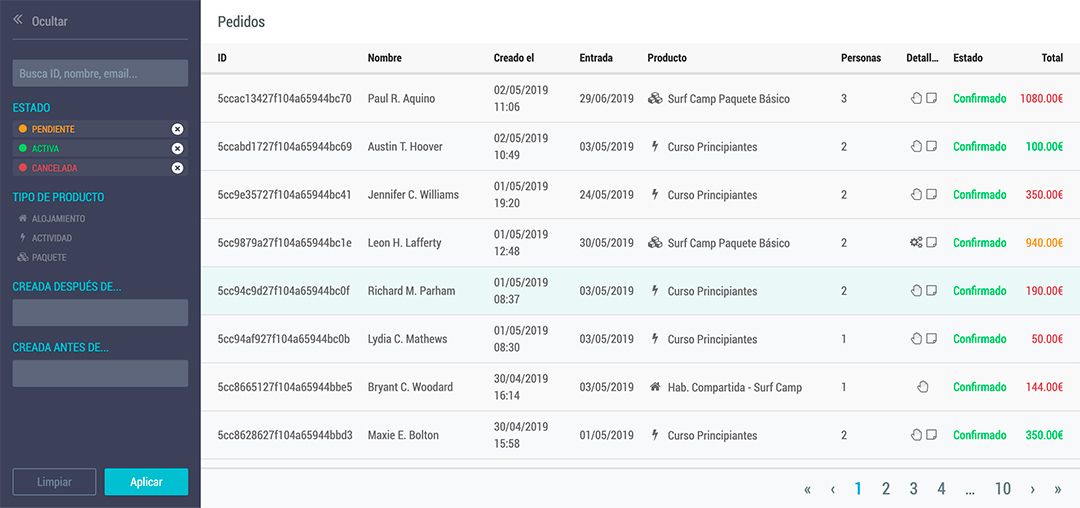
Task: Go to next page with single arrow
Action: tap(1032, 489)
